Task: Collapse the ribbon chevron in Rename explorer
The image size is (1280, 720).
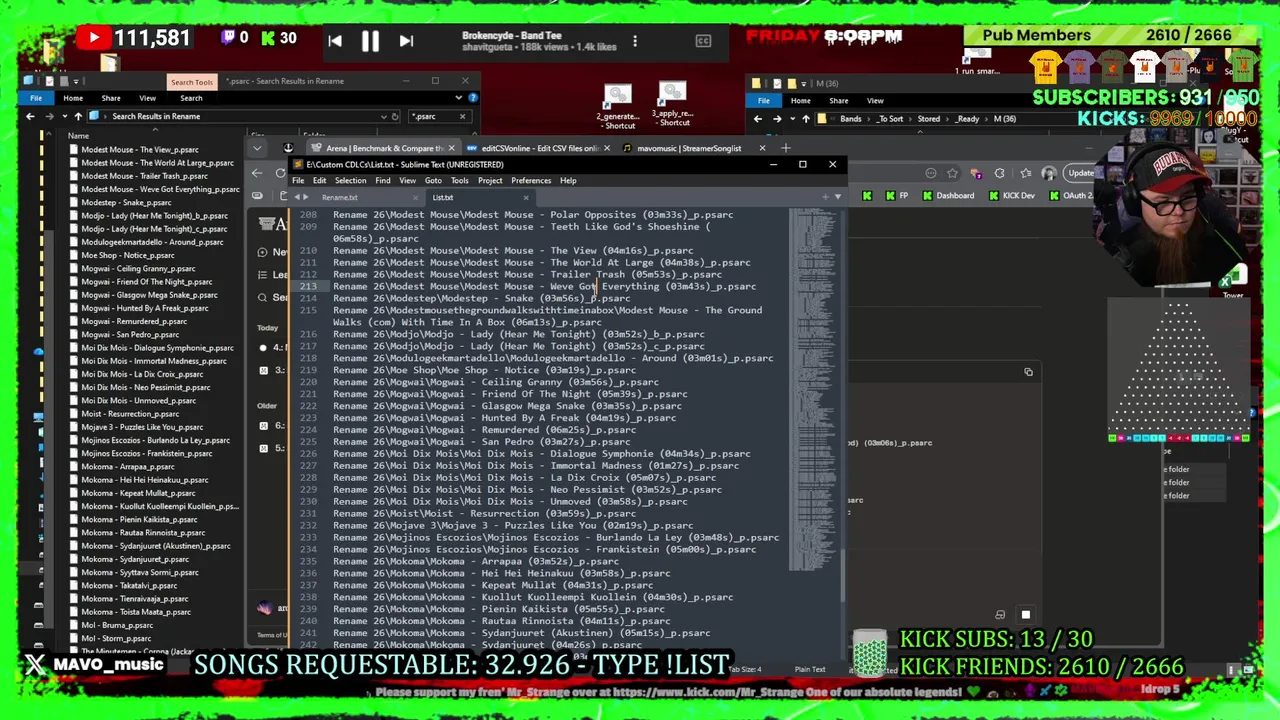Action: (459, 98)
